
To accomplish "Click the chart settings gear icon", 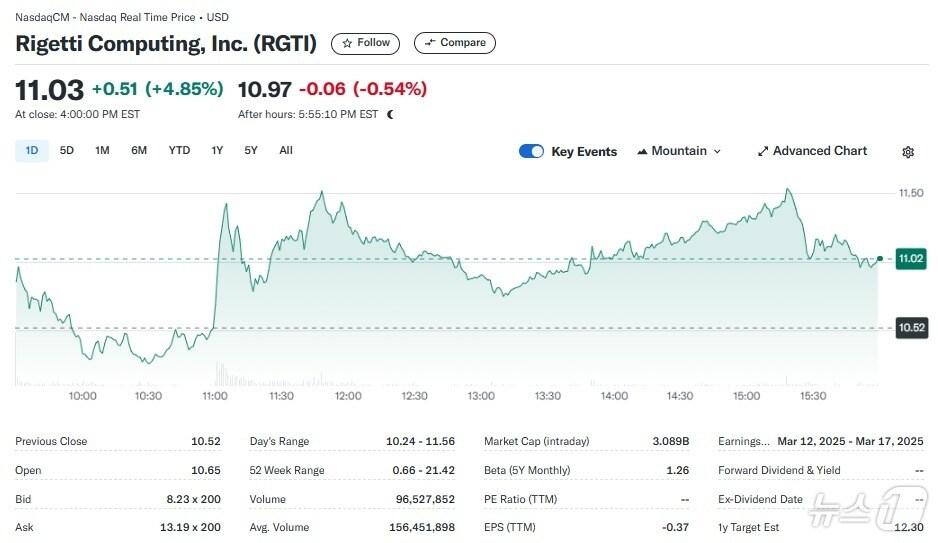I will (908, 152).
